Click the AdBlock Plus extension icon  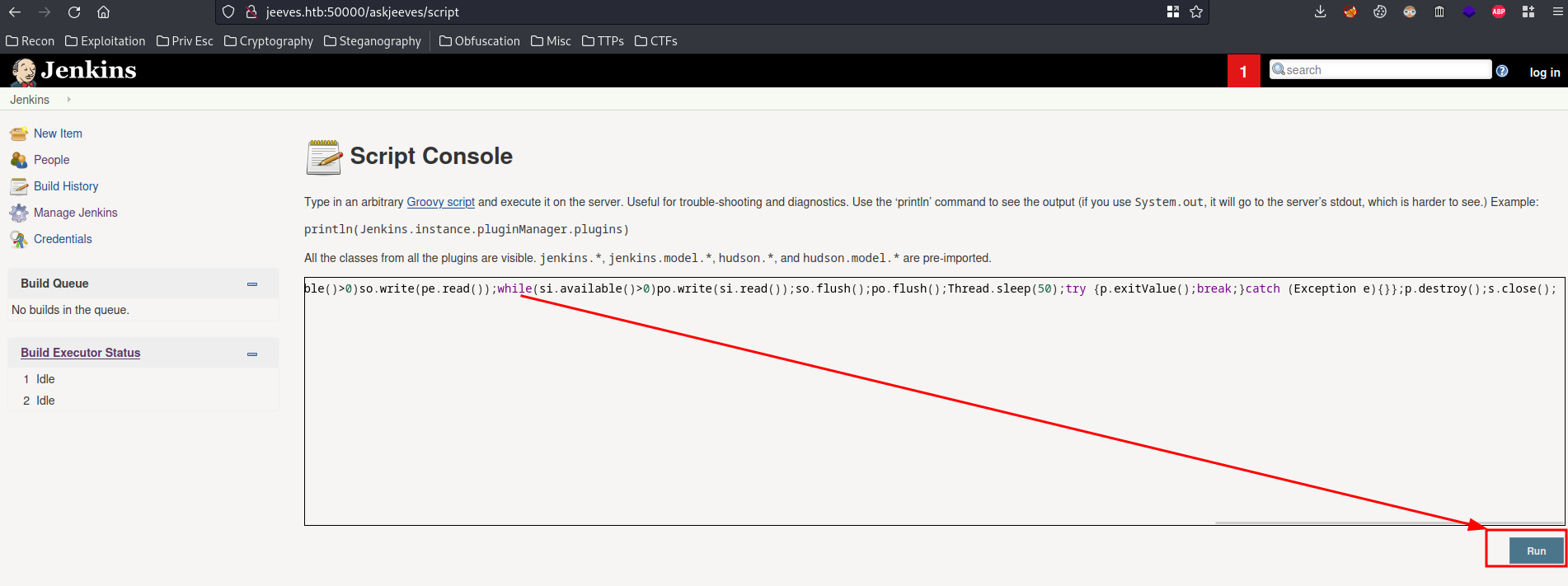click(1499, 12)
